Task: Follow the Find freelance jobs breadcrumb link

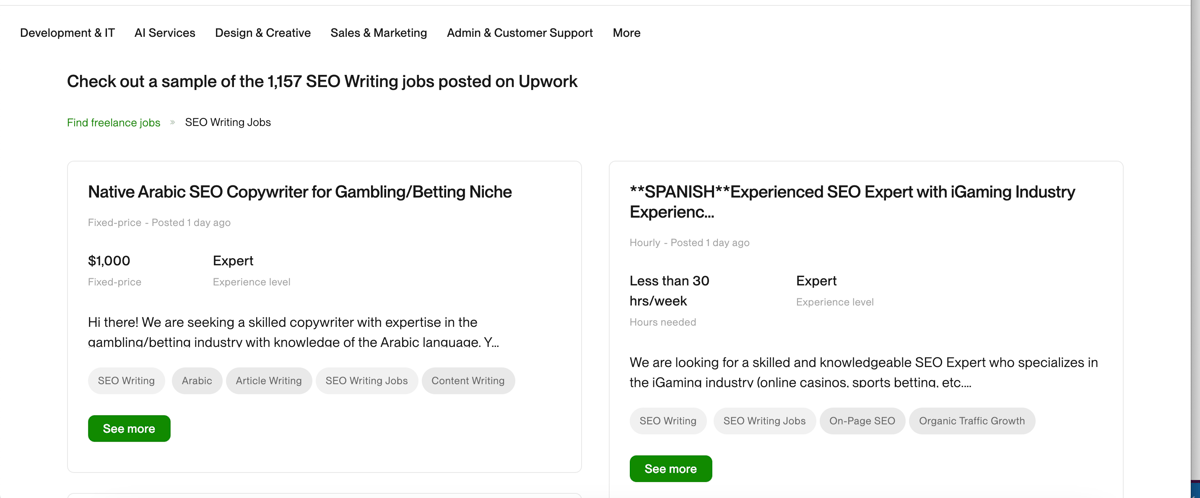Action: (114, 123)
